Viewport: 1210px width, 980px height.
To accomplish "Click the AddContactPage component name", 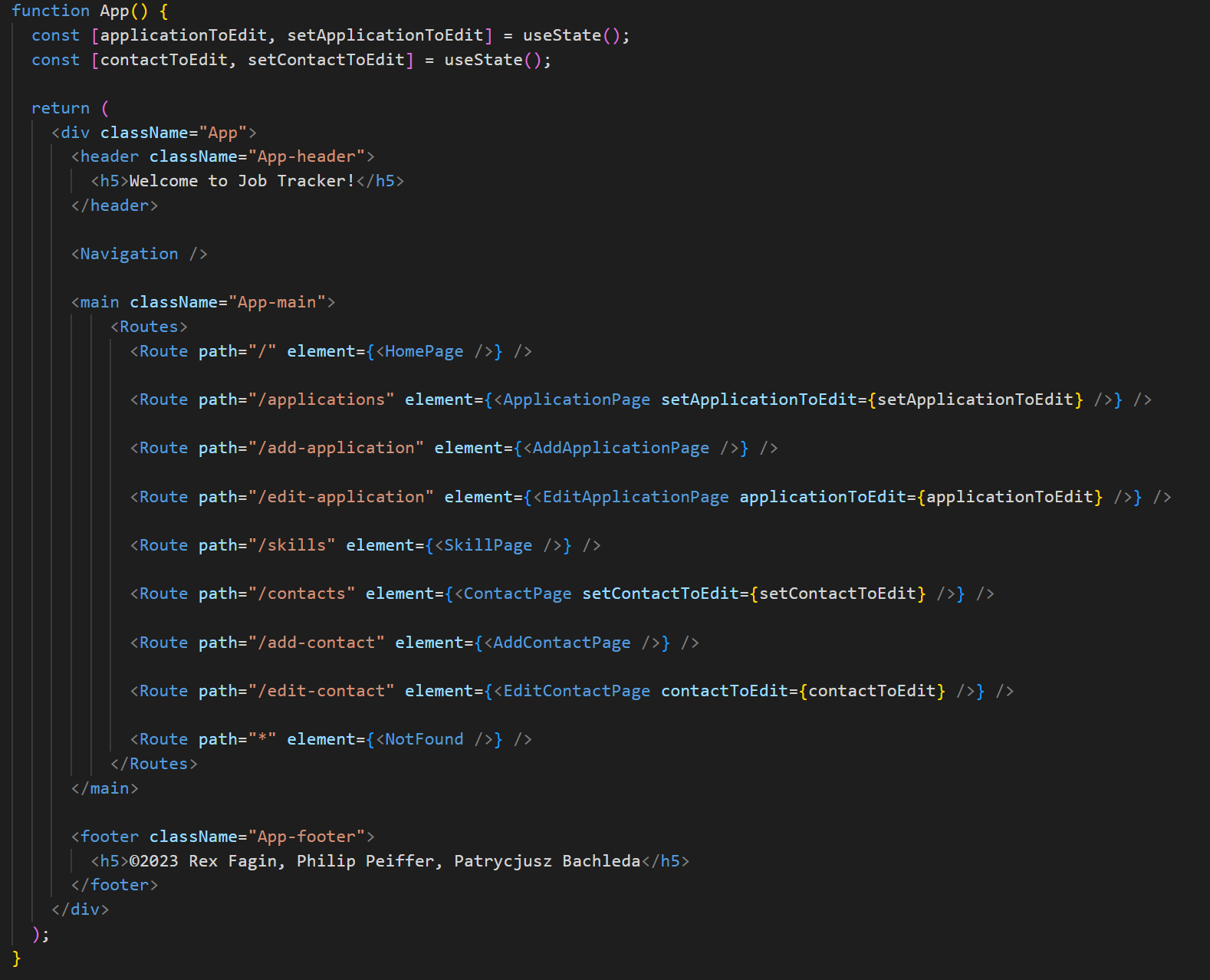I will pyautogui.click(x=561, y=643).
